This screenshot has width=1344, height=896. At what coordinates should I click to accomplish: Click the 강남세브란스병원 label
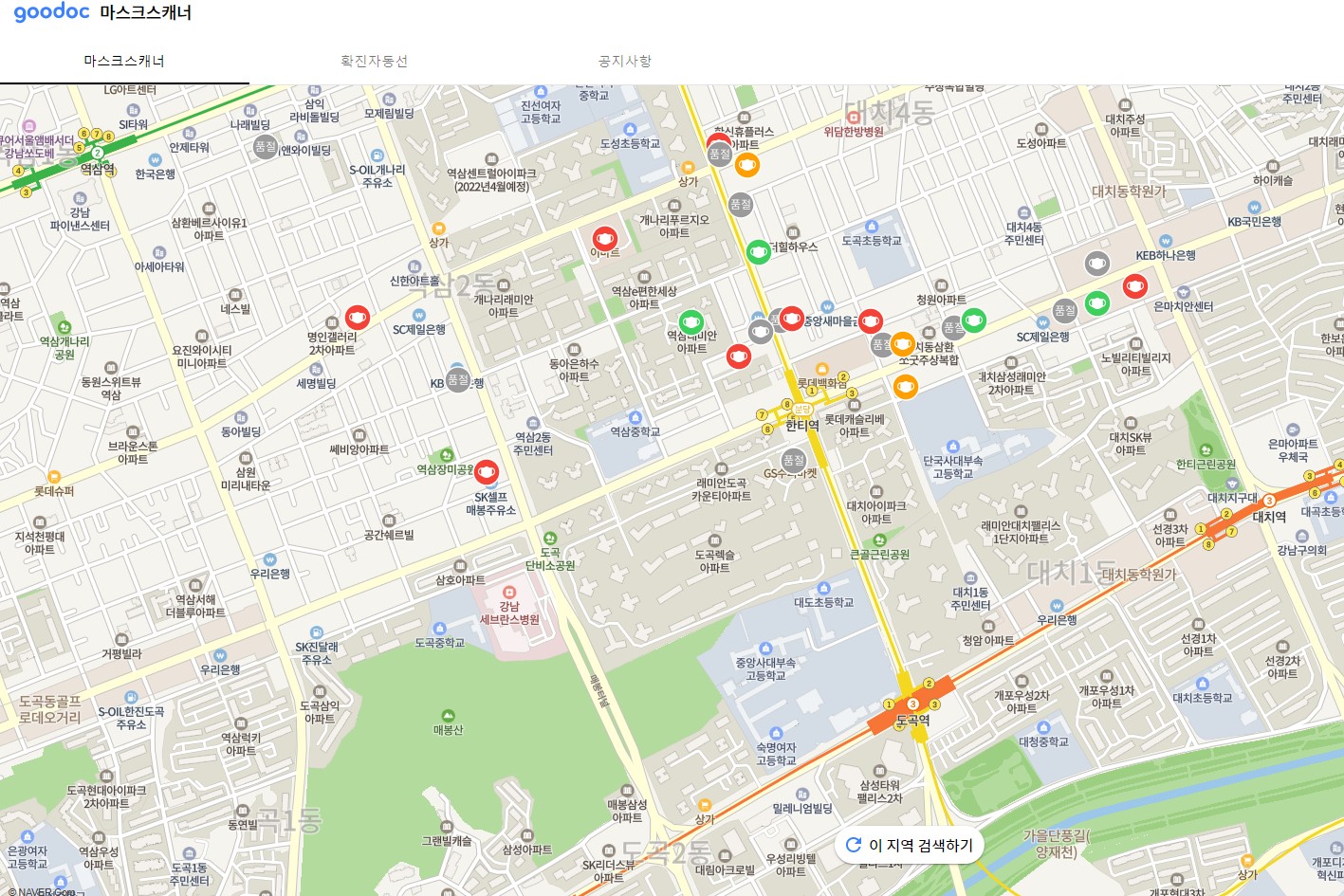point(509,613)
